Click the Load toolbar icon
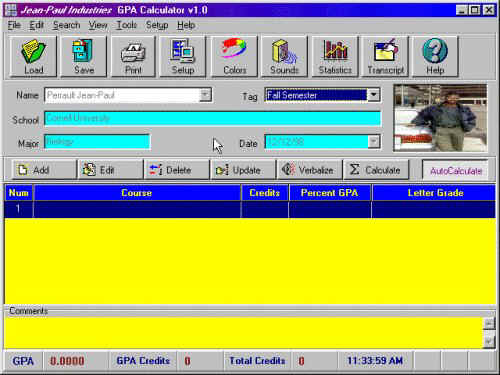 tap(33, 56)
